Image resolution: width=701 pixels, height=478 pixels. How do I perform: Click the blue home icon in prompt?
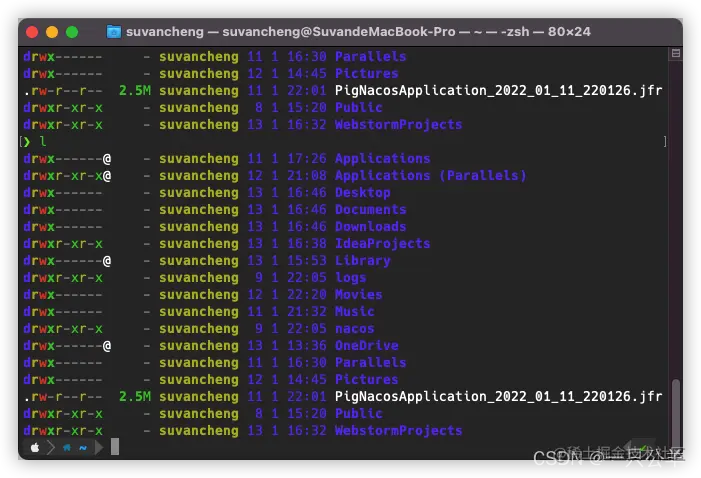pyautogui.click(x=67, y=447)
